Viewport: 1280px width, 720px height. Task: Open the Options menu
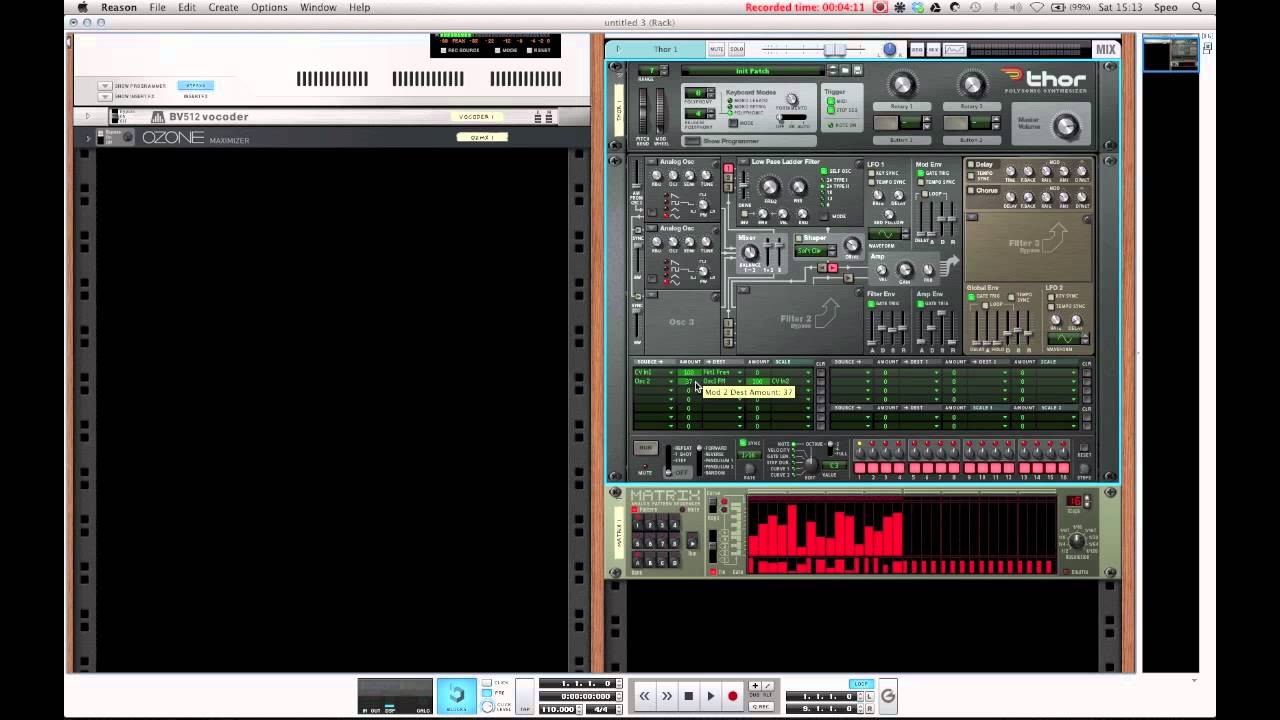pos(269,7)
